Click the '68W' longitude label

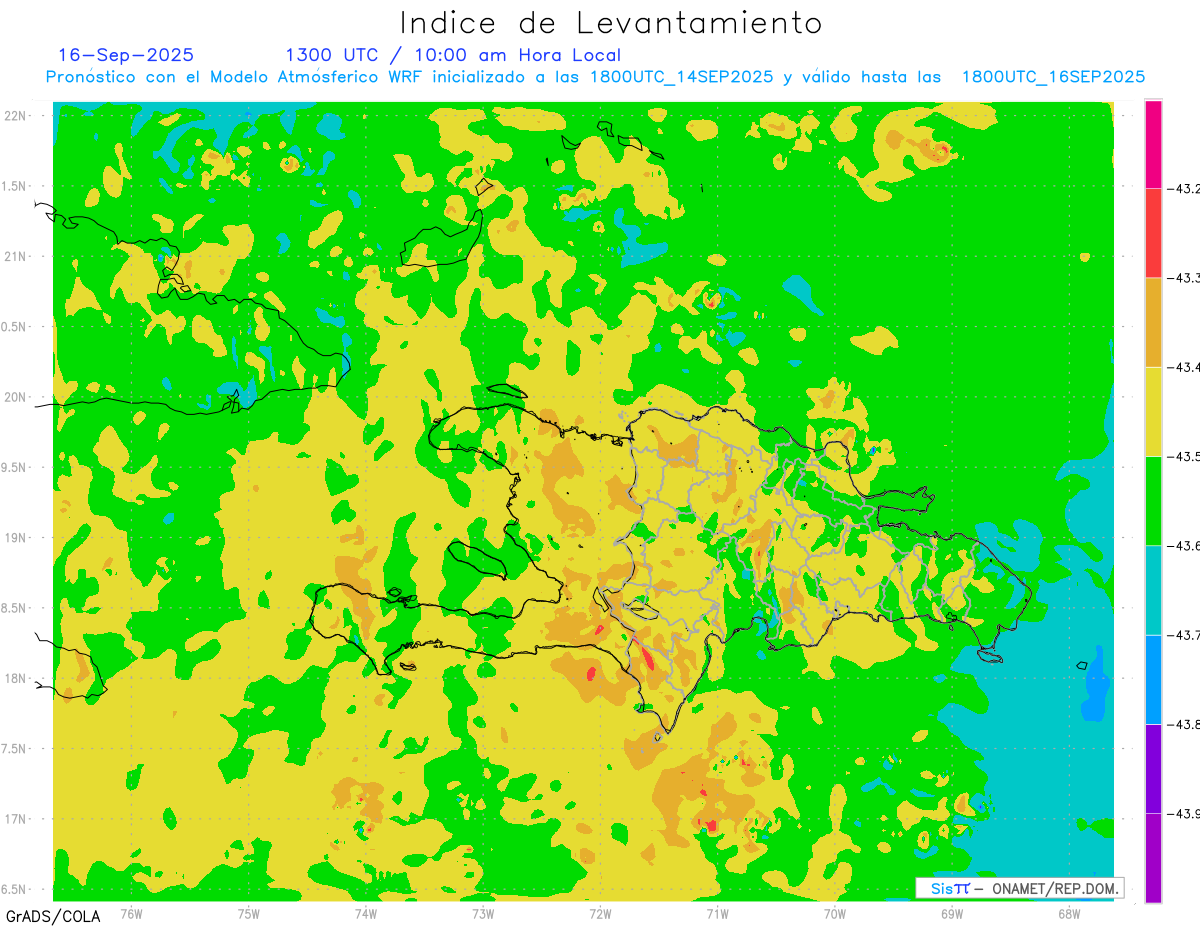point(1069,913)
